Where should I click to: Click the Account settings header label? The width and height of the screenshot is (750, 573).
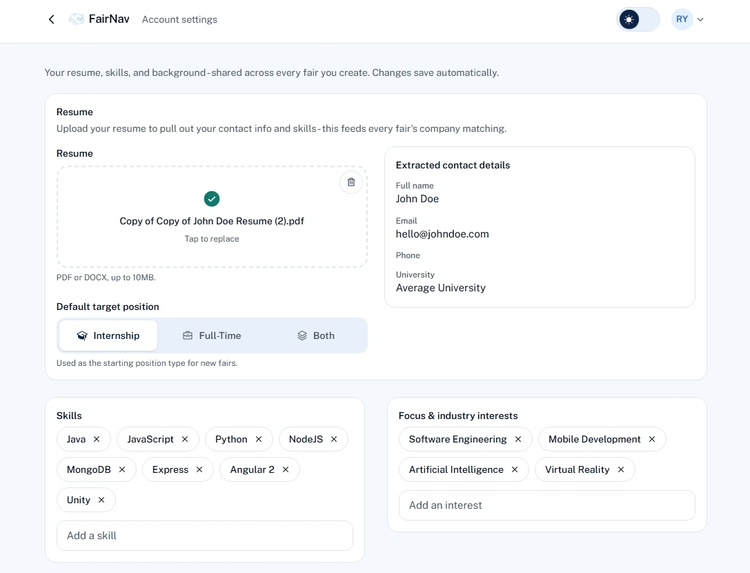point(179,20)
